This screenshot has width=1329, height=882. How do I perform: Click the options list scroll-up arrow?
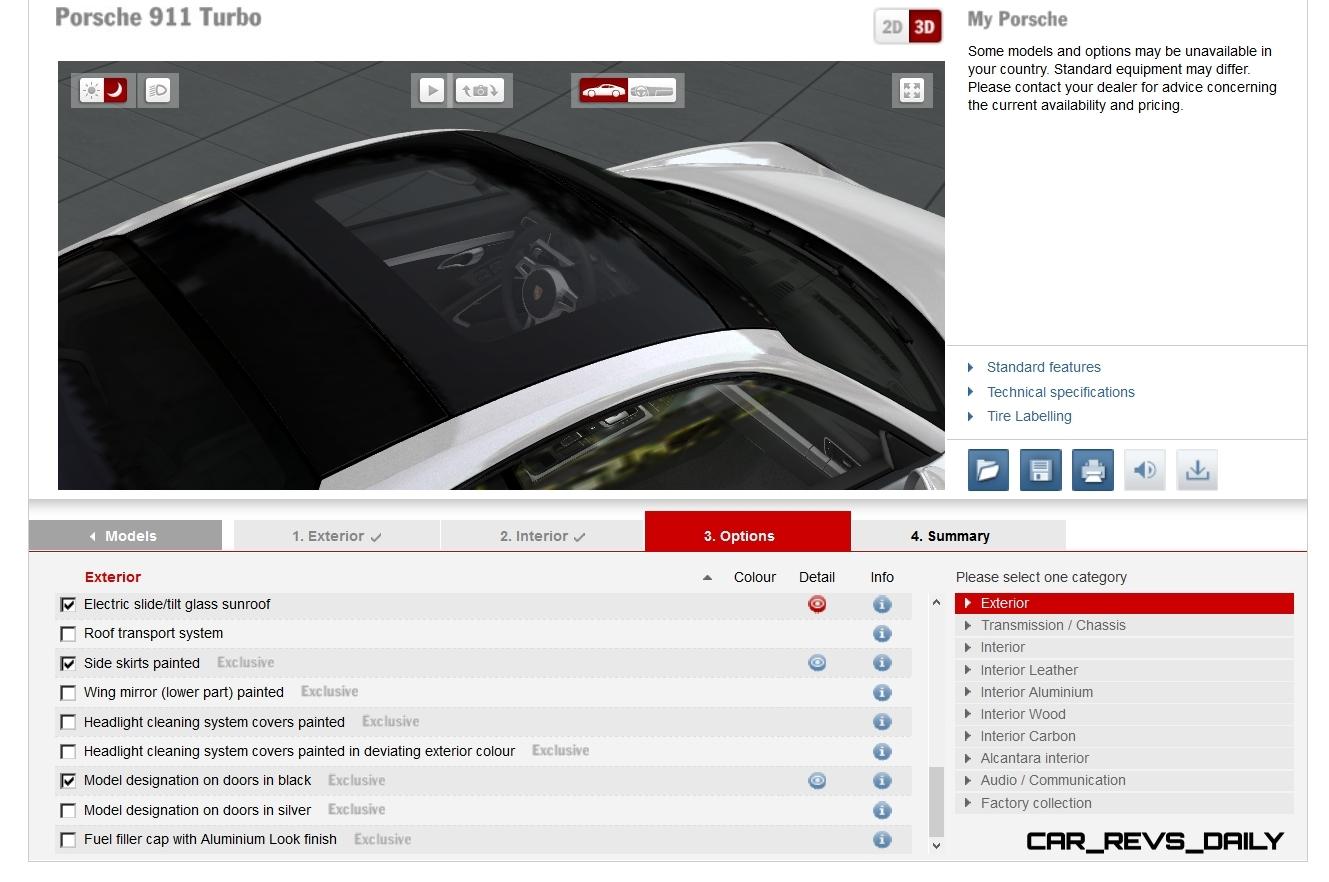[936, 603]
